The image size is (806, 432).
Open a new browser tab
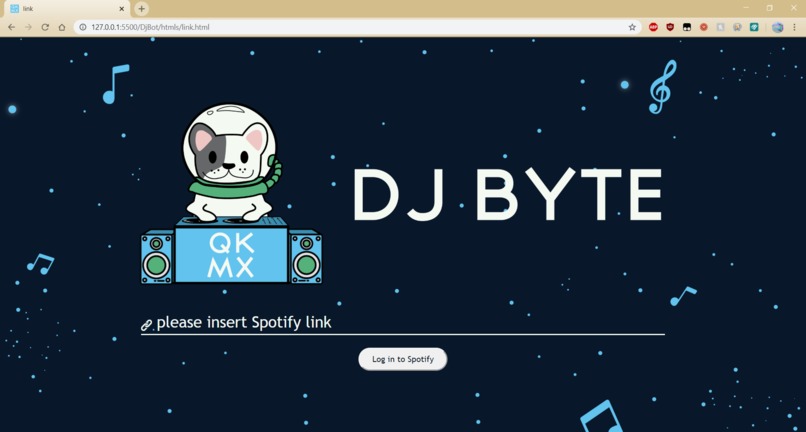[141, 9]
